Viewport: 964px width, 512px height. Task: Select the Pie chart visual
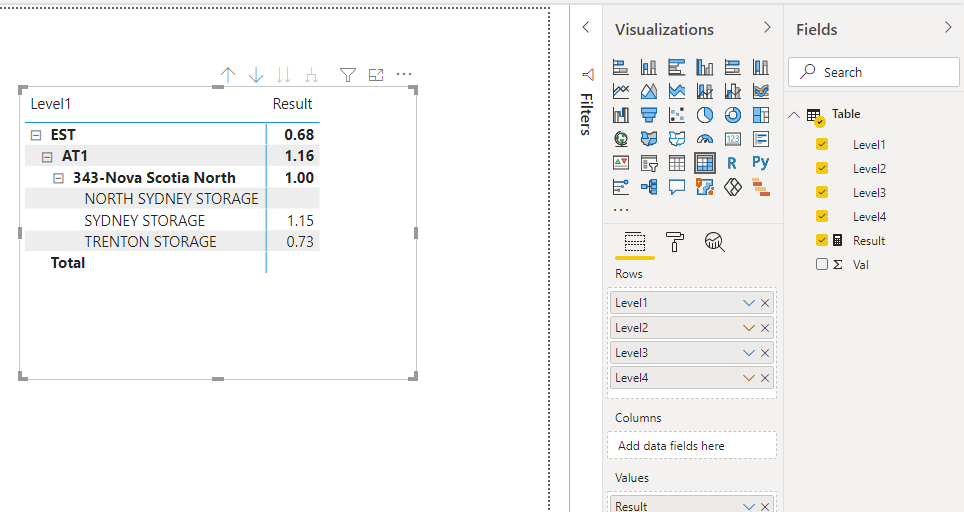[705, 115]
